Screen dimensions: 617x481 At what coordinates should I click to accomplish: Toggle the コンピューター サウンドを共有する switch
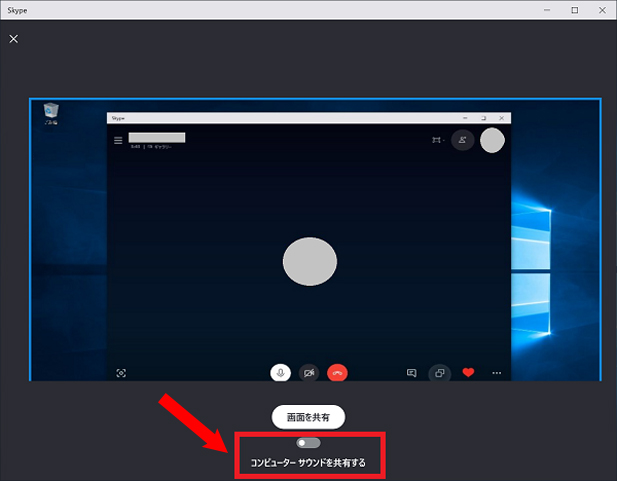coord(308,443)
